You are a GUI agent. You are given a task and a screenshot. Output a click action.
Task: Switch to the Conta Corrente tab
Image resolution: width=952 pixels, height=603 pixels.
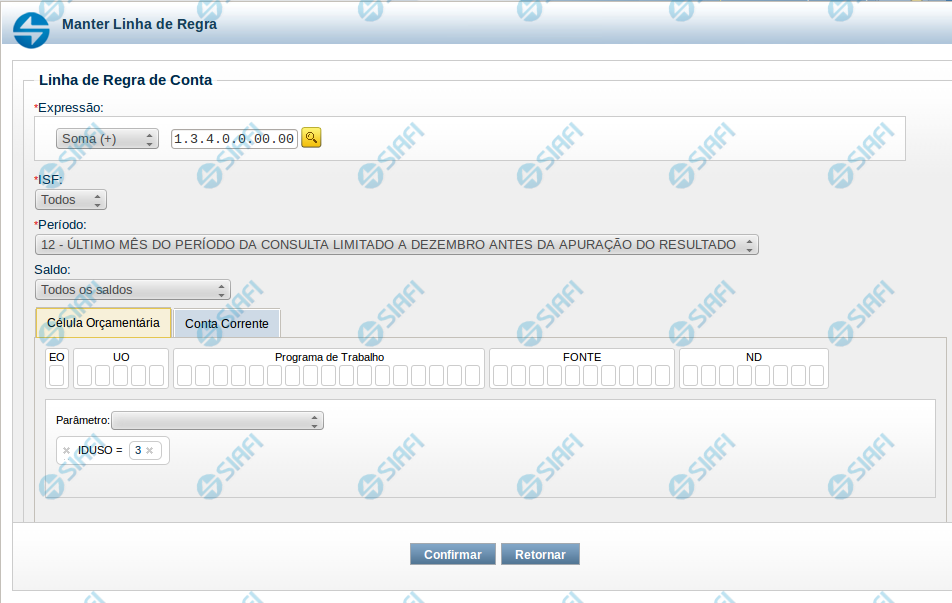(227, 324)
